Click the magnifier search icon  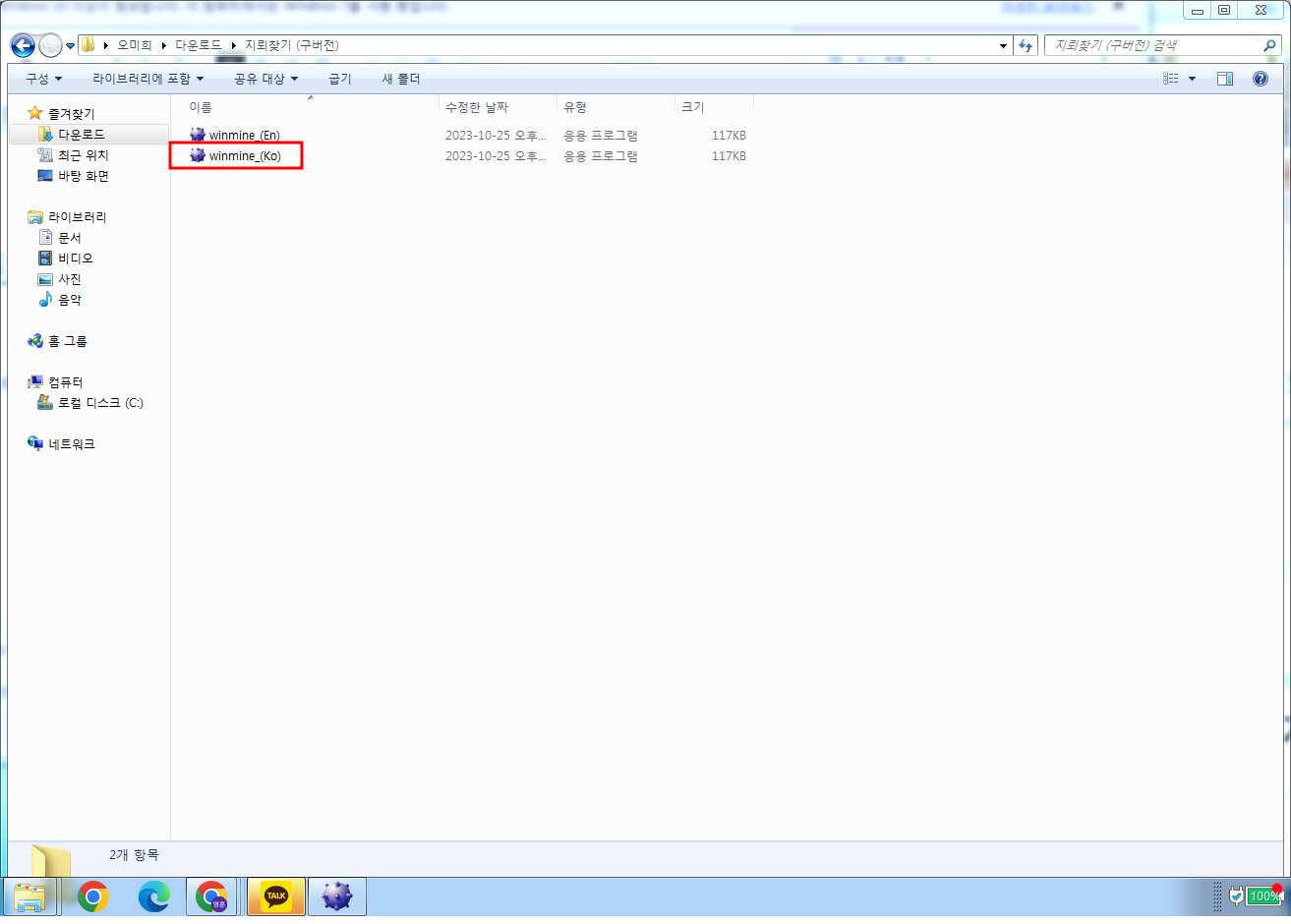pos(1269,45)
